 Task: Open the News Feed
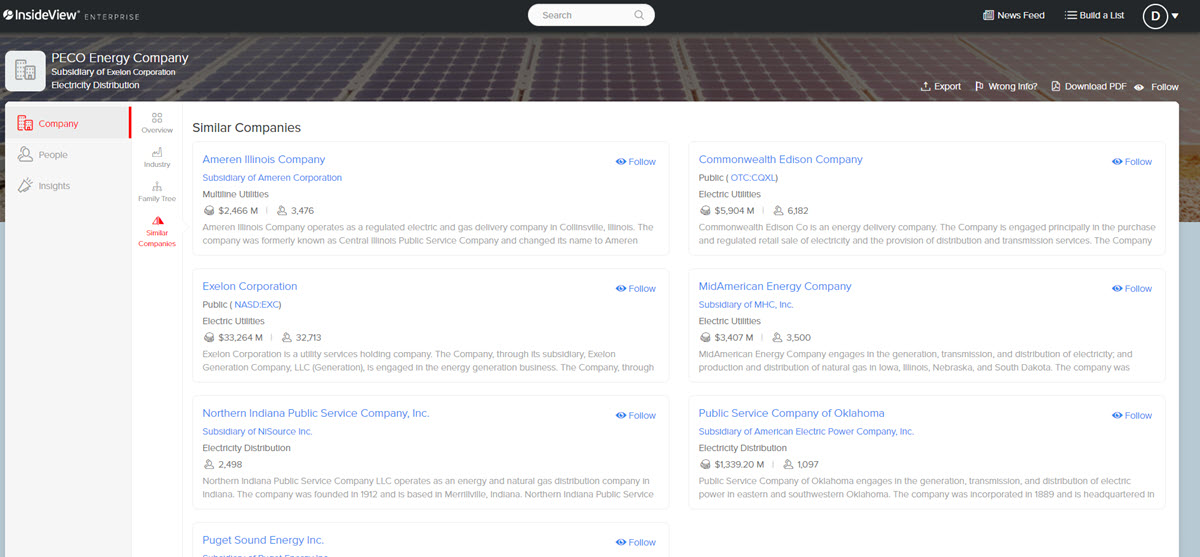pos(1013,16)
